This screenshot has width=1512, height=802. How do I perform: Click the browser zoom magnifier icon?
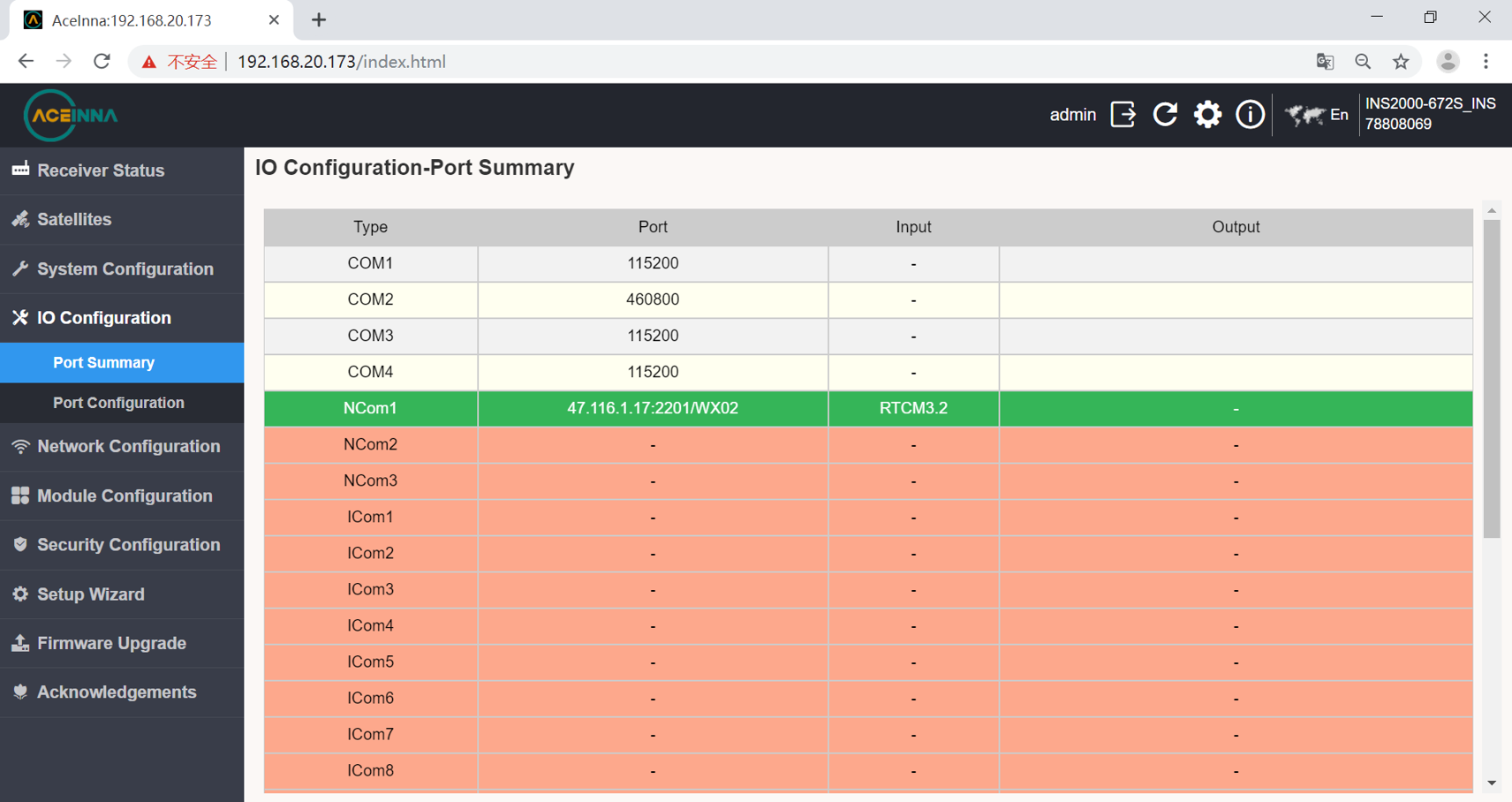coord(1363,62)
